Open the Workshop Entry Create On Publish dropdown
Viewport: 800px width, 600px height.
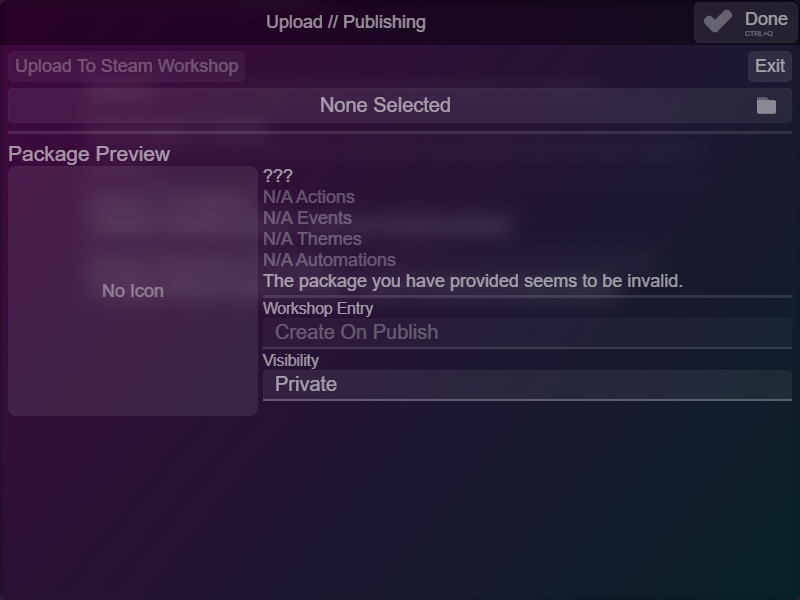527,333
